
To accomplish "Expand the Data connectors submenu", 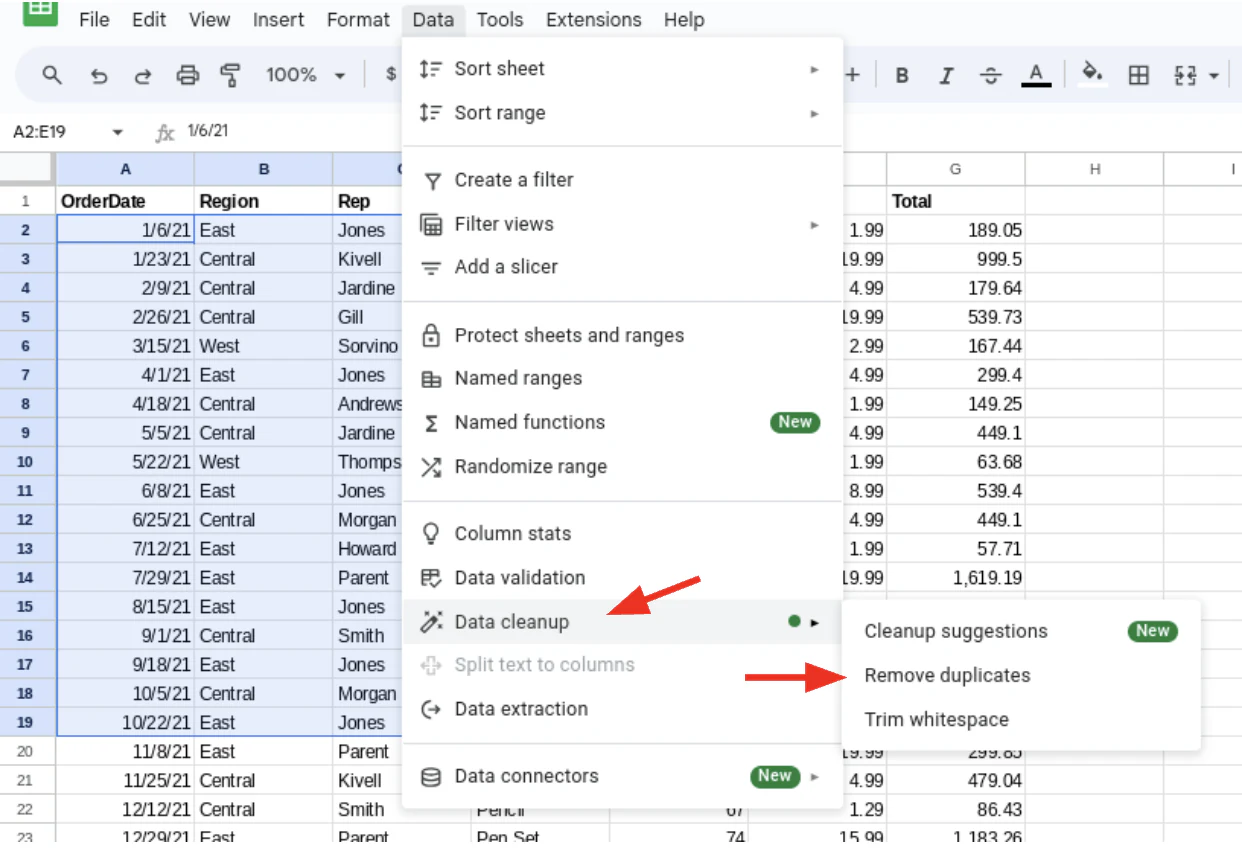I will click(x=622, y=776).
